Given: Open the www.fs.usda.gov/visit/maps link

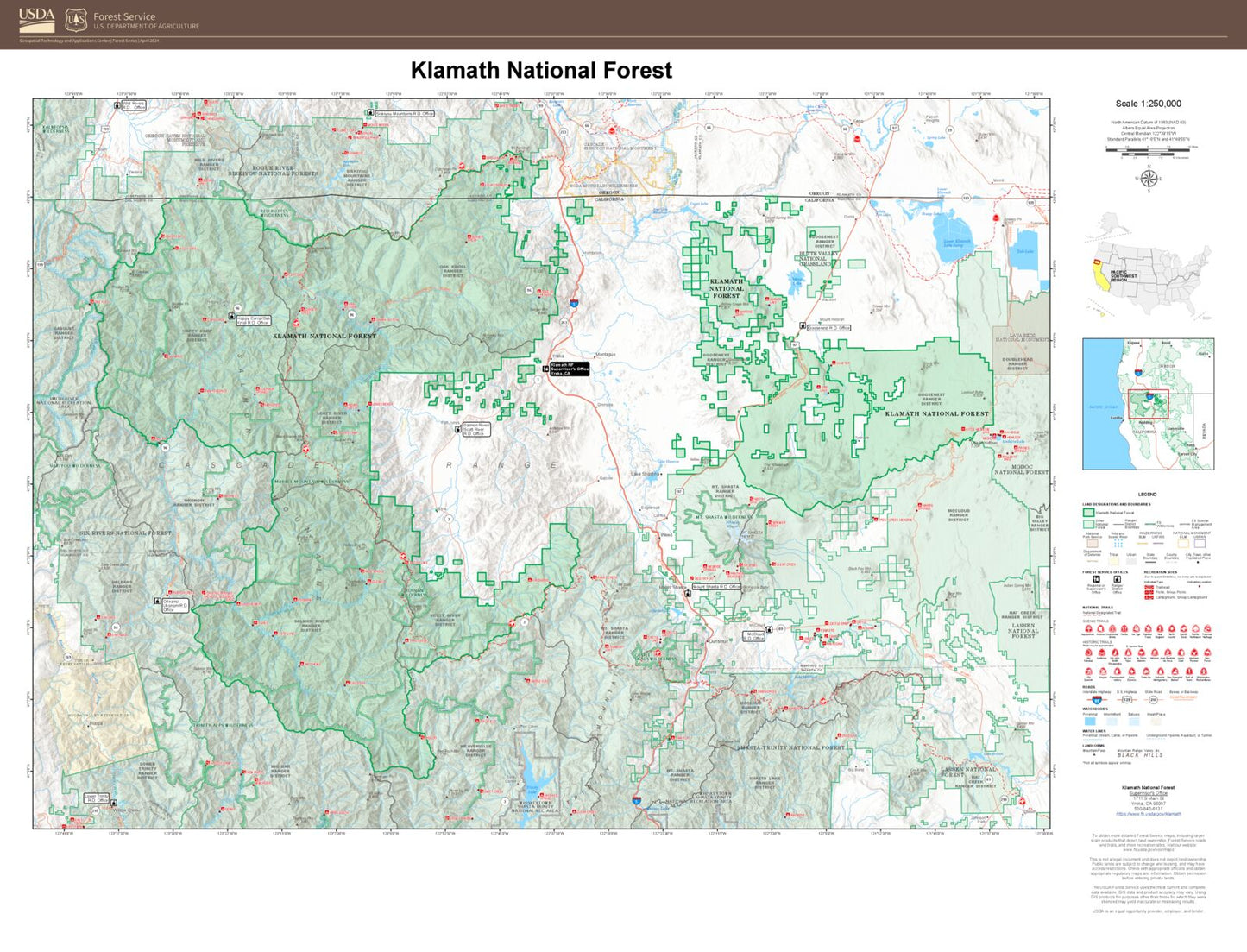Looking at the screenshot, I should (x=1148, y=849).
